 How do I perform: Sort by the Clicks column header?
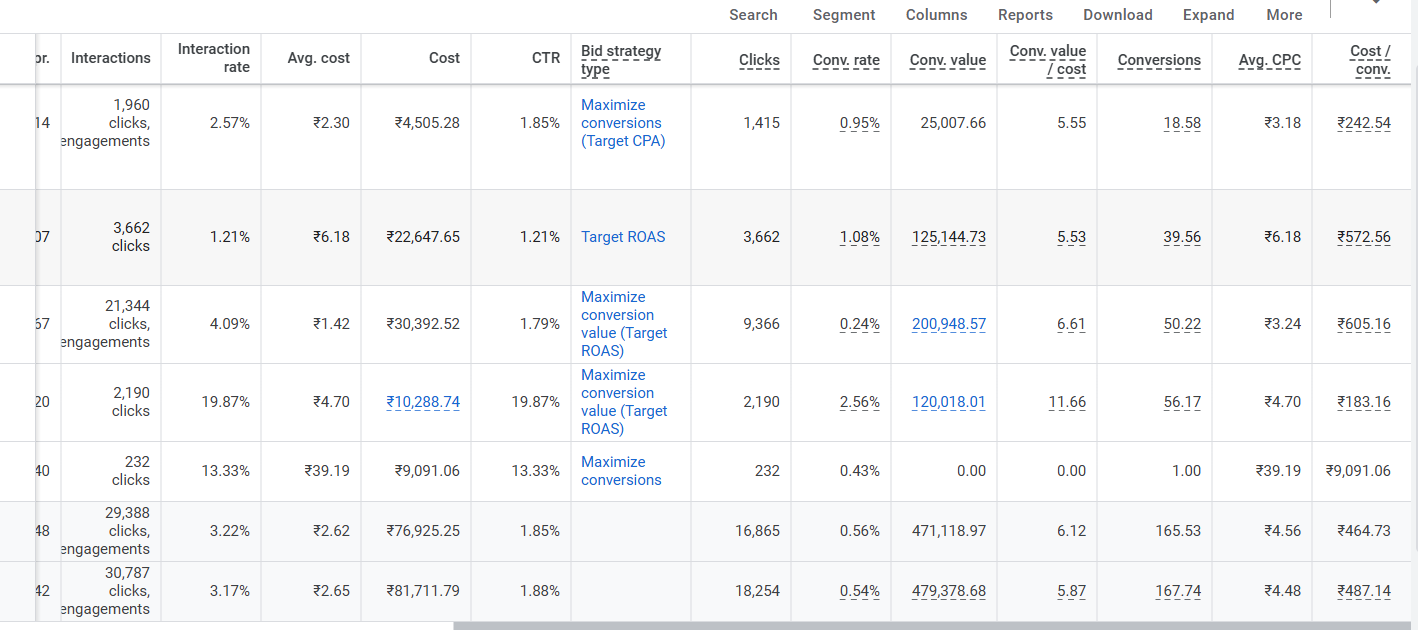[759, 60]
